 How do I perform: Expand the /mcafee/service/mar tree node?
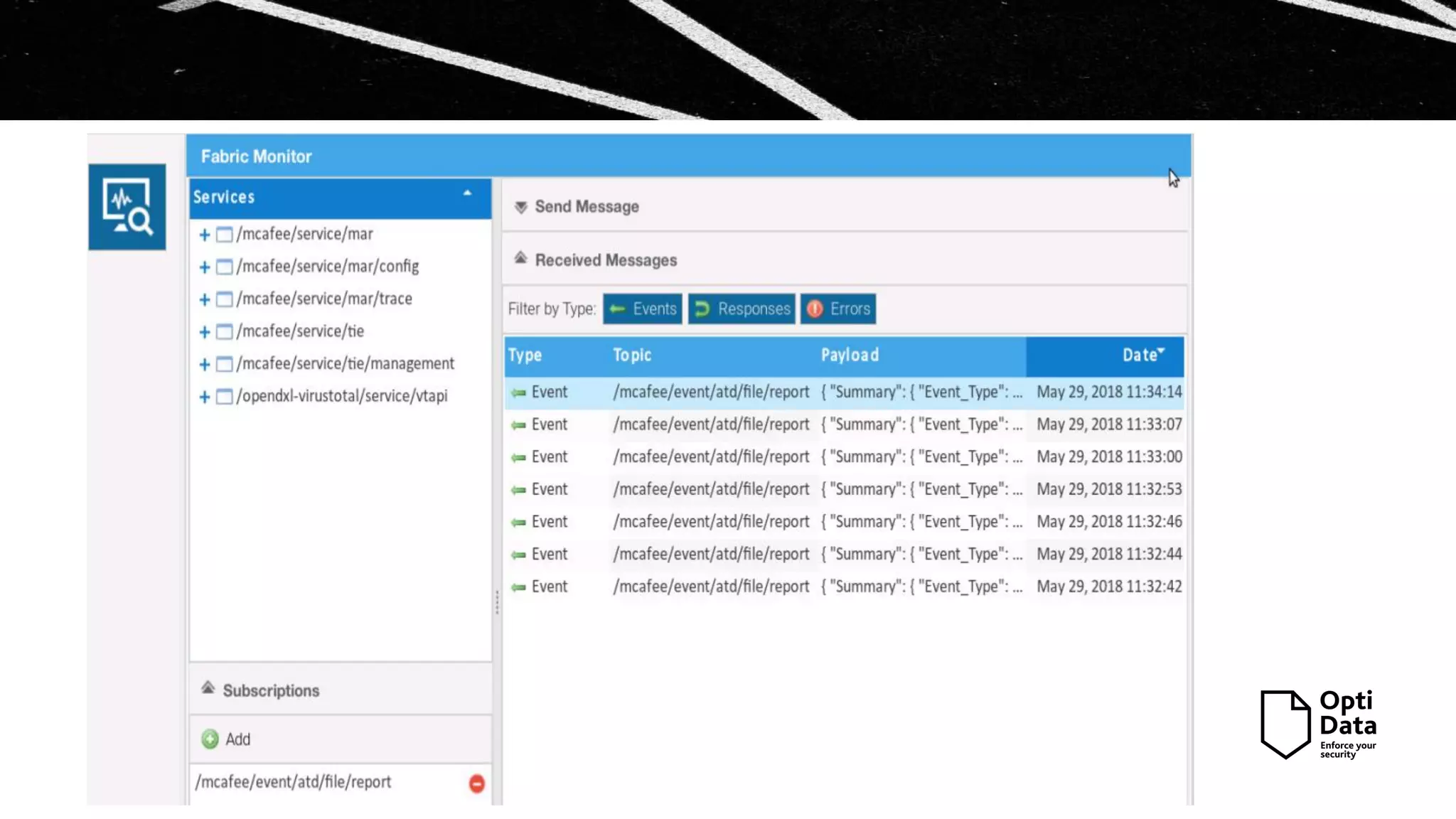click(205, 235)
